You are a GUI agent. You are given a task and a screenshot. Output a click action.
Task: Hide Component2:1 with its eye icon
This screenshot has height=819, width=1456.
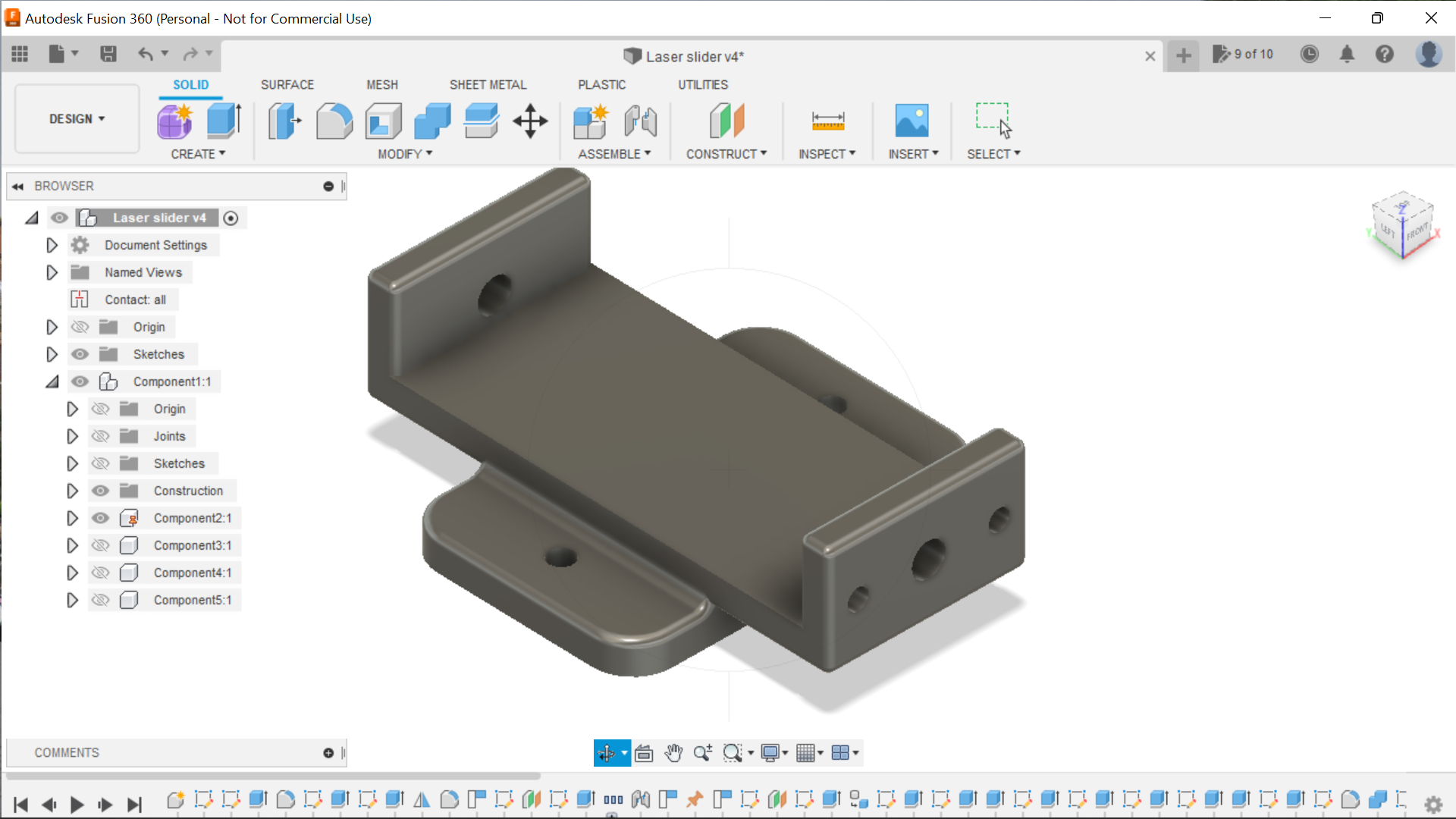point(100,519)
